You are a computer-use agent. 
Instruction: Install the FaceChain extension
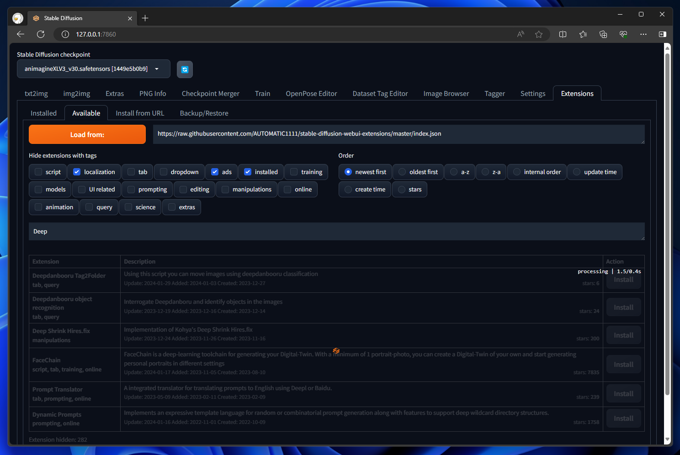click(623, 365)
